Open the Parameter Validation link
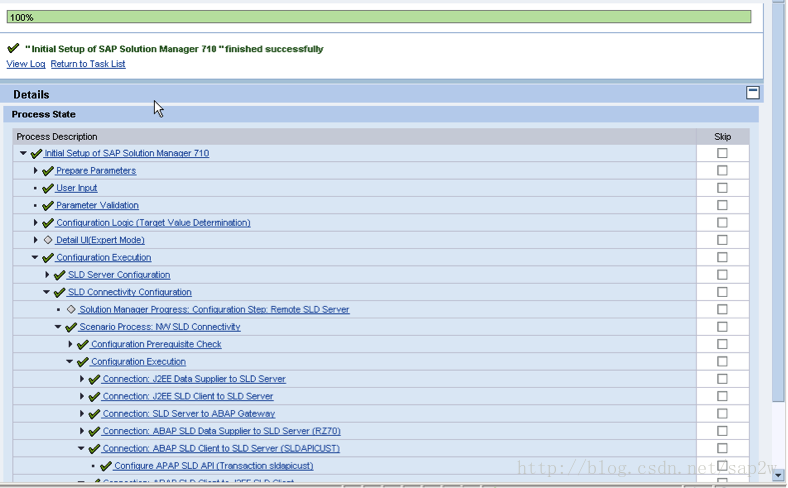The image size is (788, 488). pyautogui.click(x=97, y=205)
